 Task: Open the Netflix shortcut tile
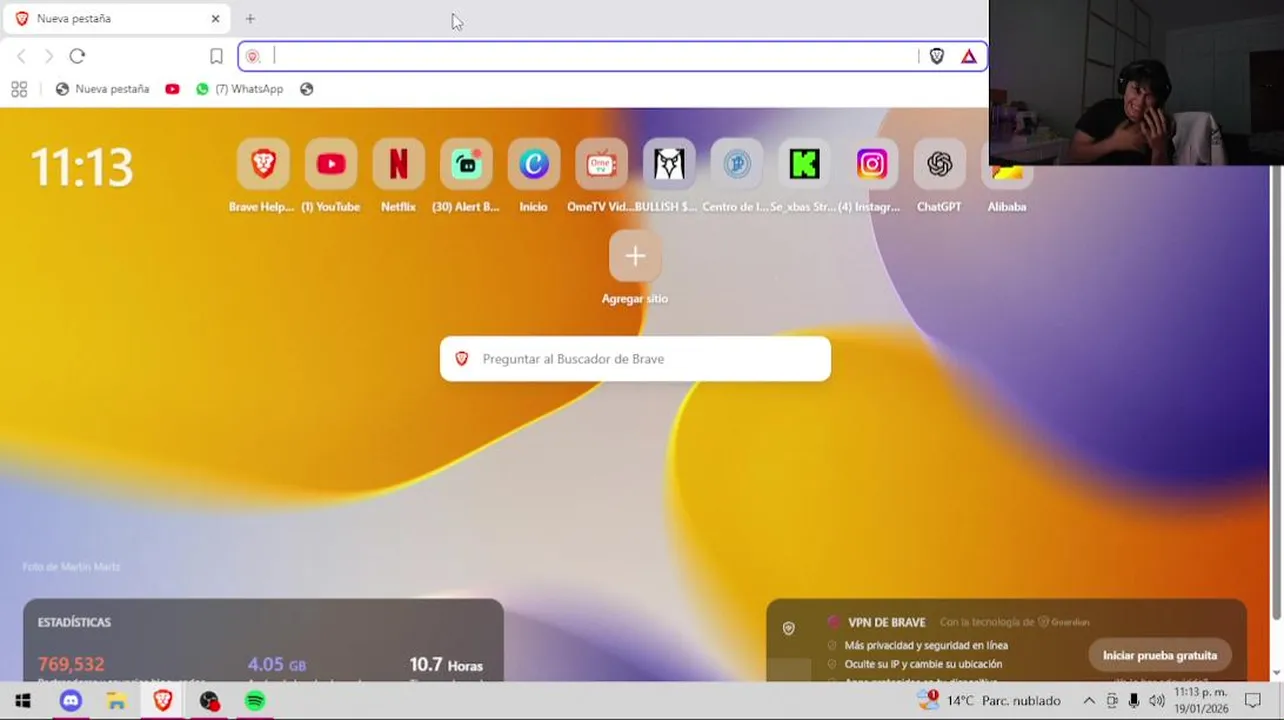tap(398, 164)
